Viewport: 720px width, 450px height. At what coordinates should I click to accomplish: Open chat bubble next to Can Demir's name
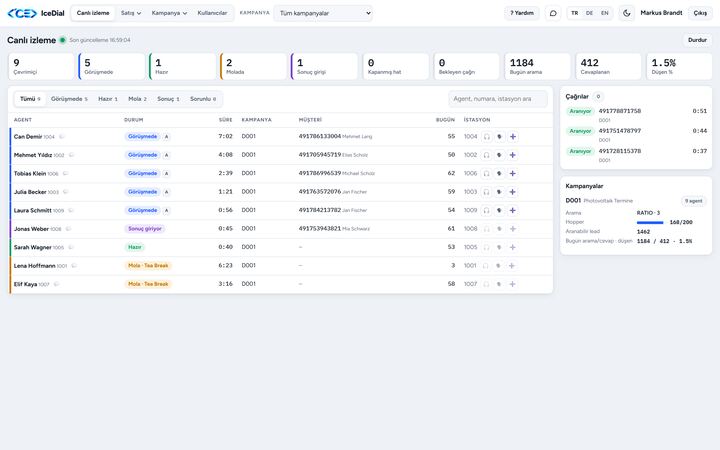click(x=62, y=136)
